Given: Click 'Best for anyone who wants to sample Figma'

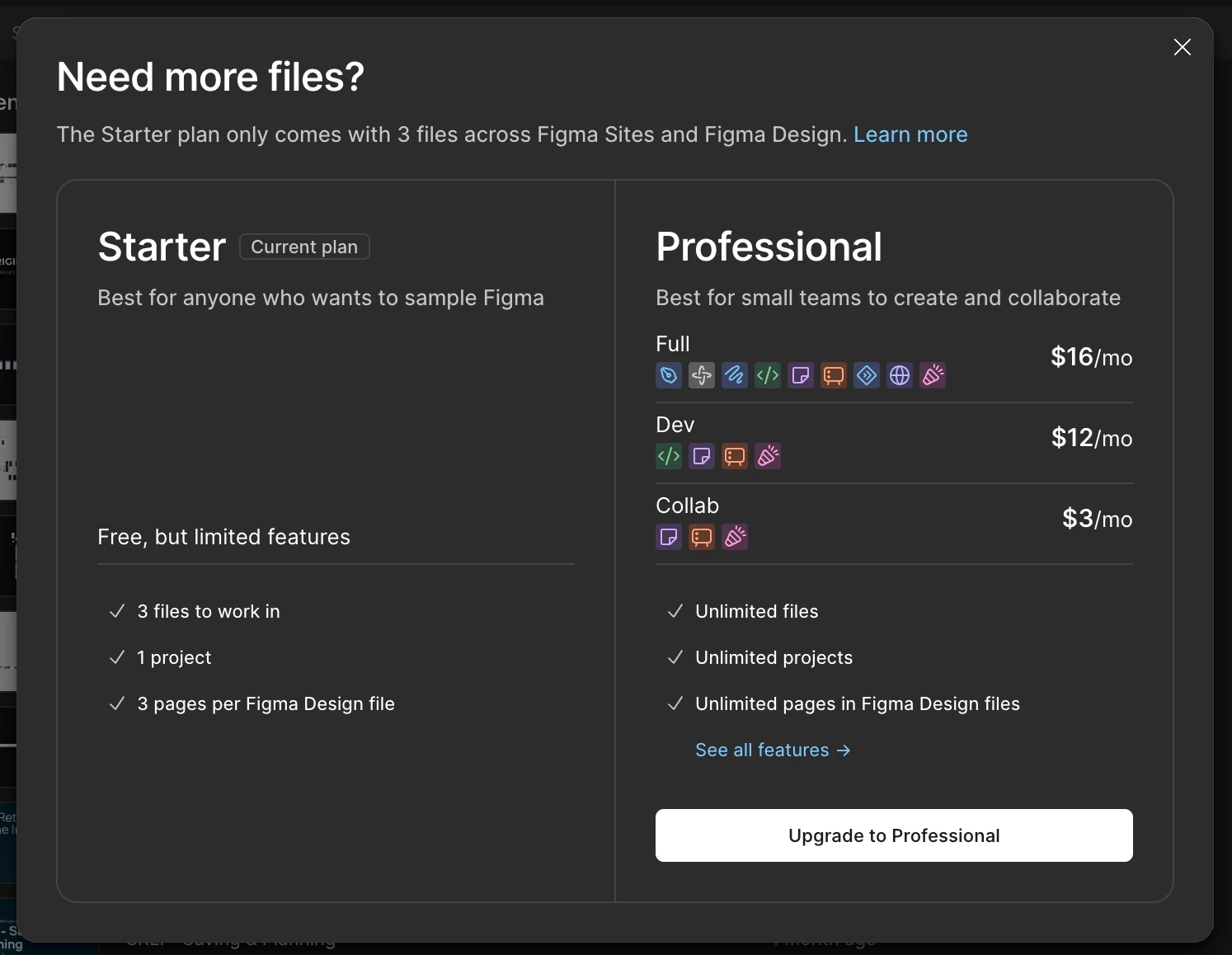Looking at the screenshot, I should point(321,298).
